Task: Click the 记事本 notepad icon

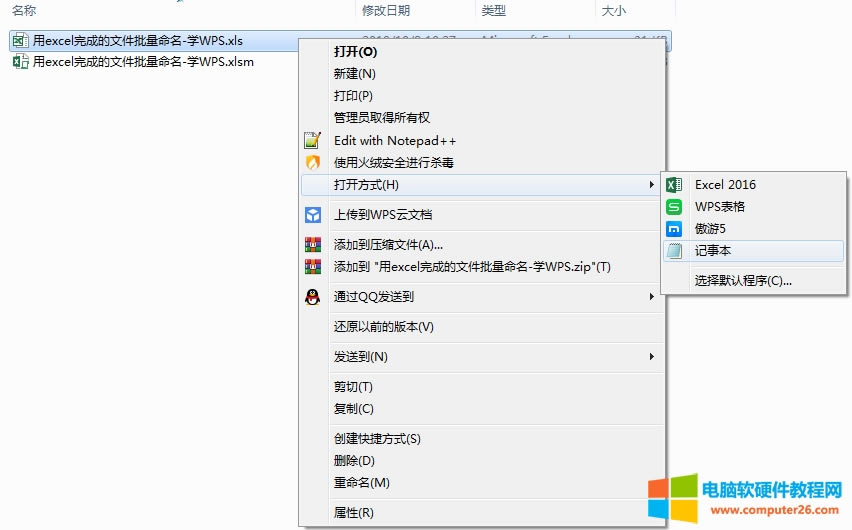Action: (x=674, y=251)
